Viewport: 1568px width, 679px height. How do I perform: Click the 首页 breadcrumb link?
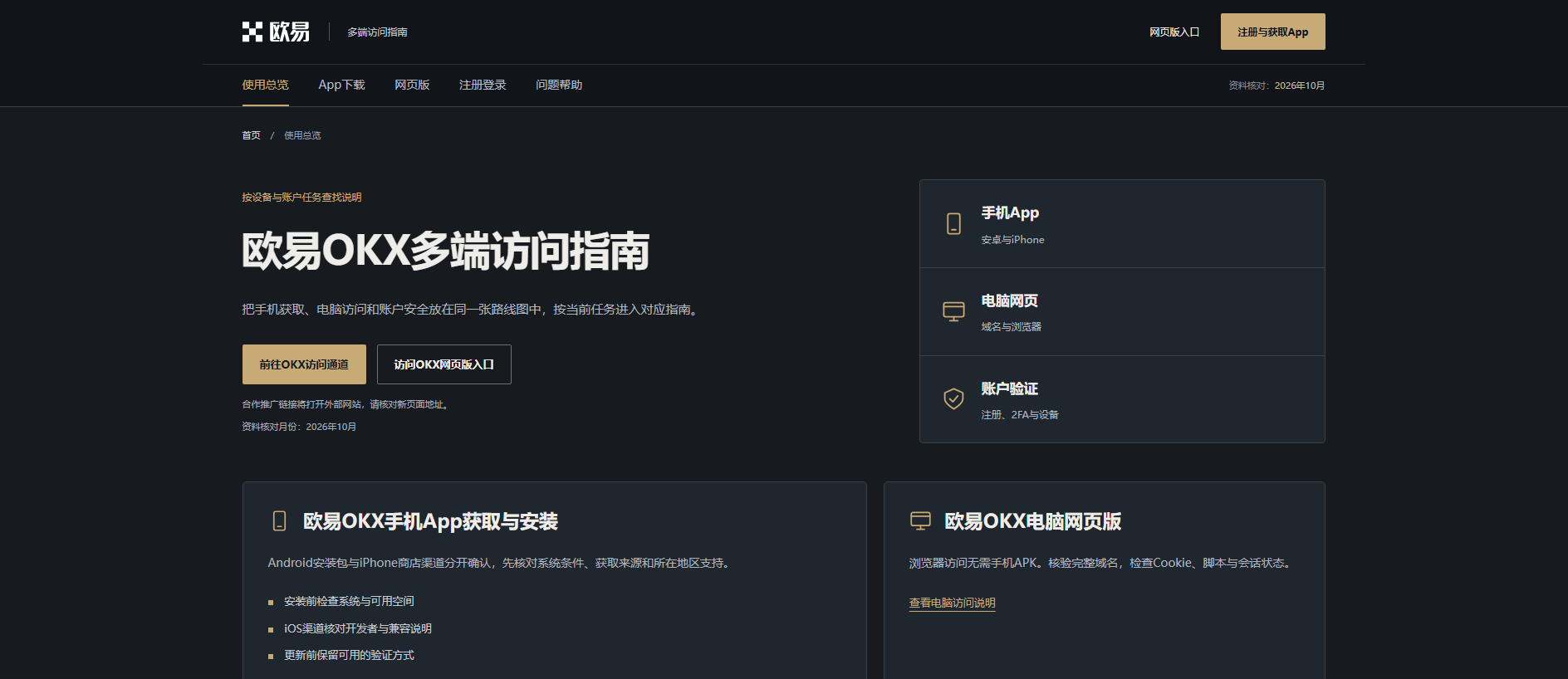[251, 135]
